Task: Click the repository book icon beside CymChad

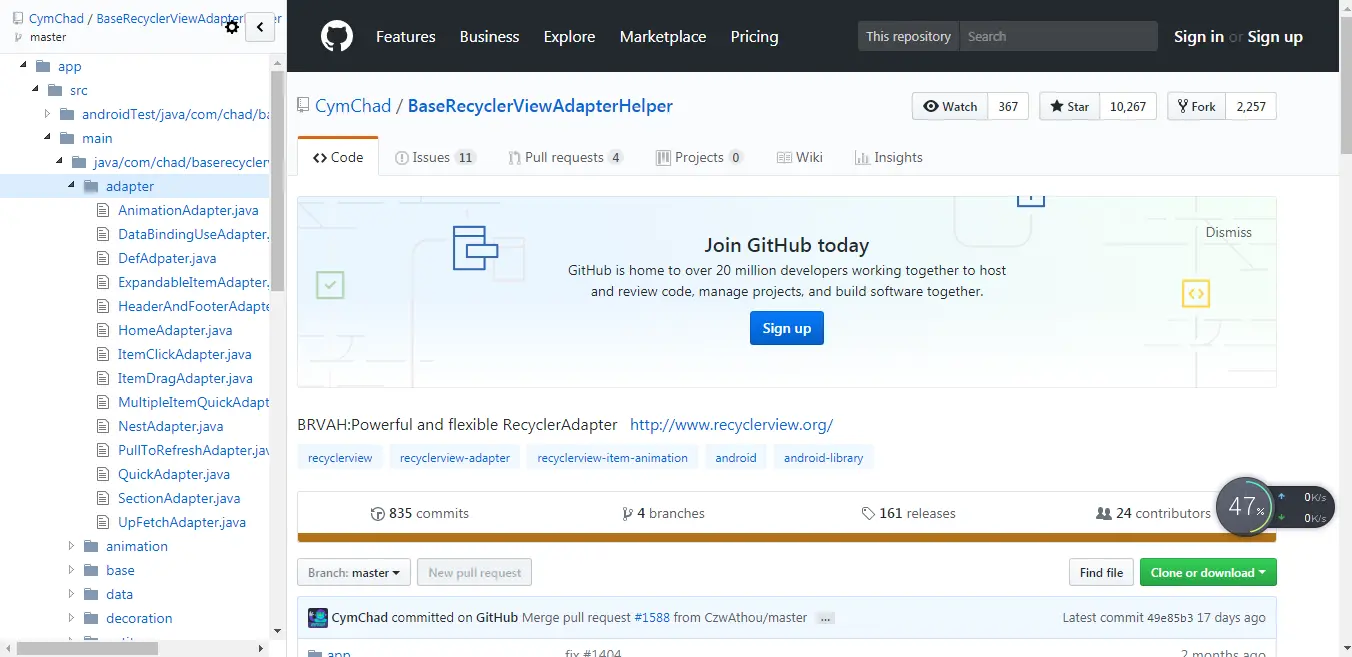Action: 303,105
